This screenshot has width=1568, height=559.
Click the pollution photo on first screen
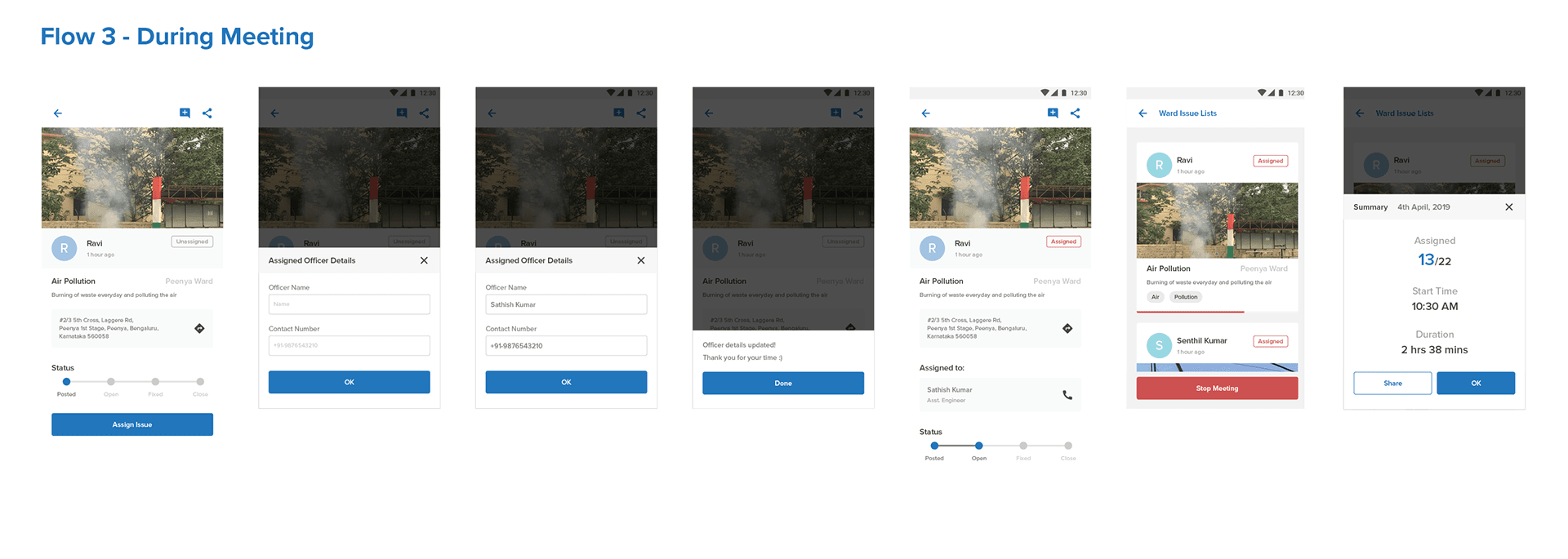coord(132,177)
